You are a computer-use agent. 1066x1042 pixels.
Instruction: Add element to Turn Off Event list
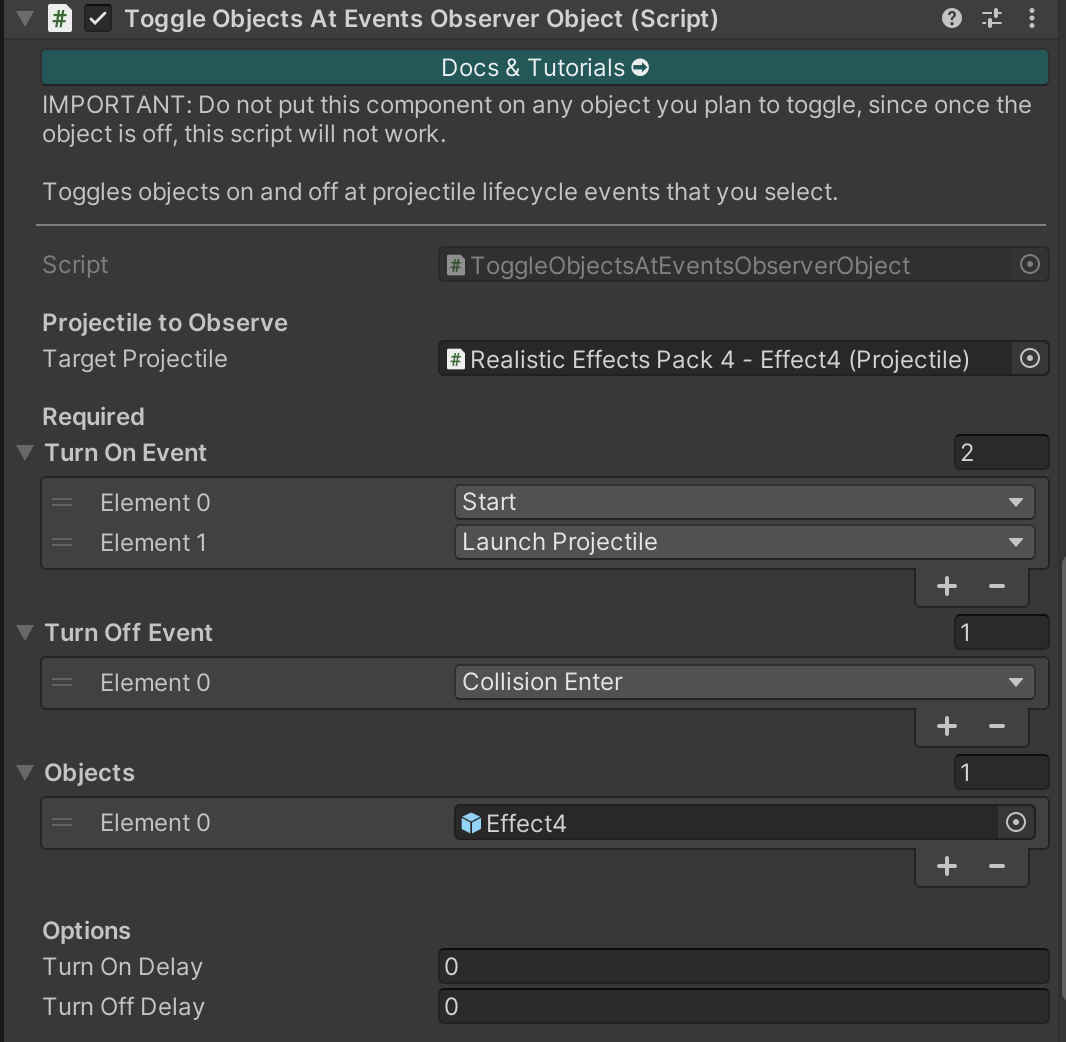click(946, 727)
